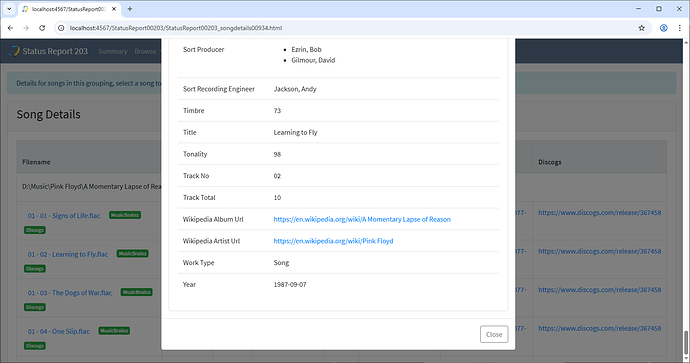Open the Summary menu item
The width and height of the screenshot is (690, 363).
(x=113, y=51)
